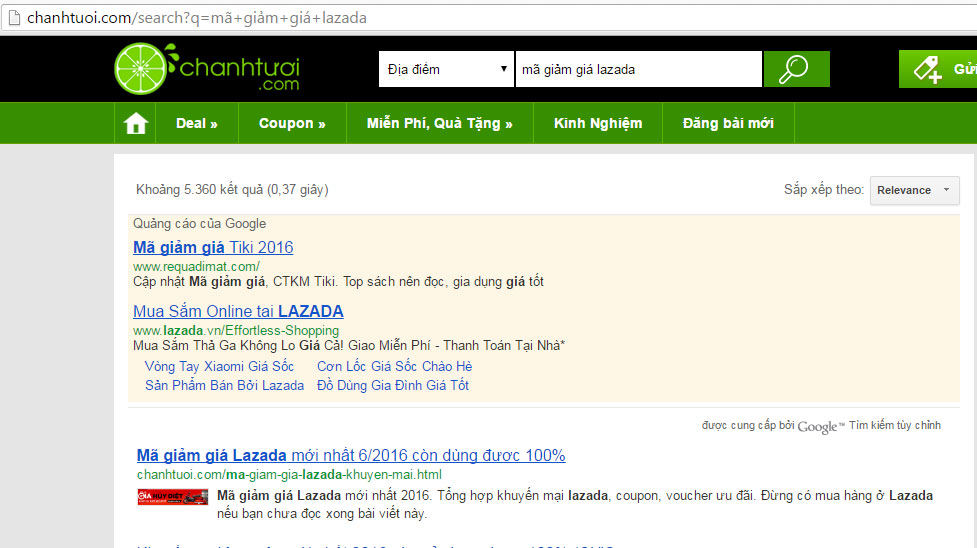This screenshot has height=548, width=977.
Task: Go to the home page icon
Action: 135,123
